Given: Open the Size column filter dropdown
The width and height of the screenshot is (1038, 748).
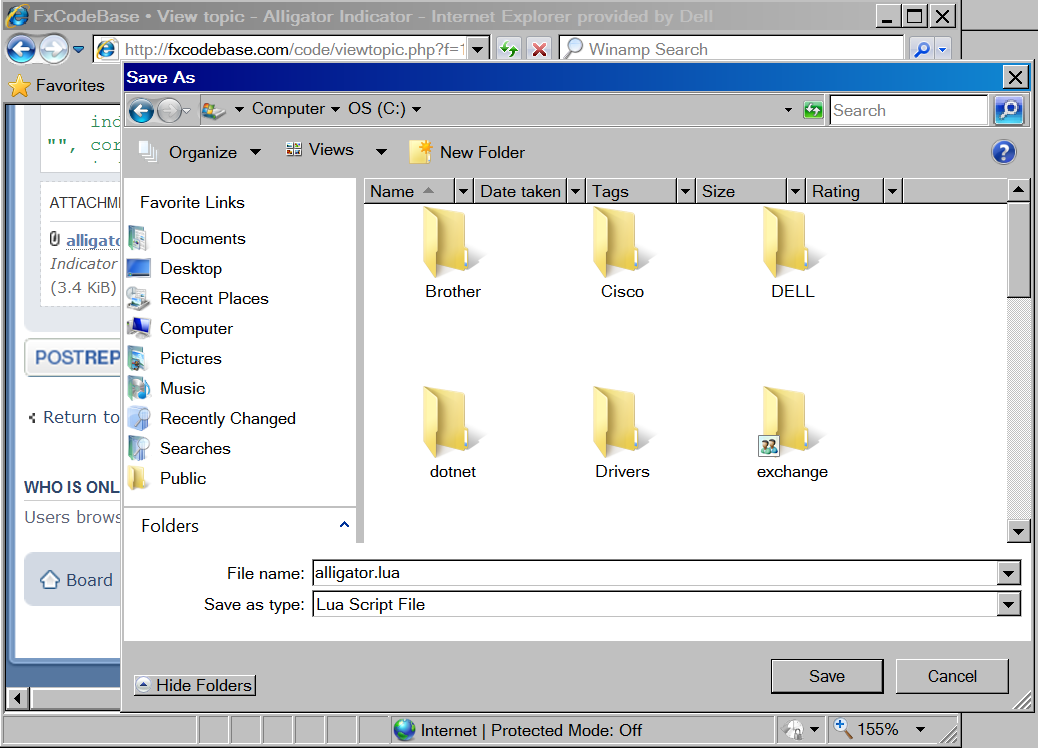Looking at the screenshot, I should pos(795,191).
